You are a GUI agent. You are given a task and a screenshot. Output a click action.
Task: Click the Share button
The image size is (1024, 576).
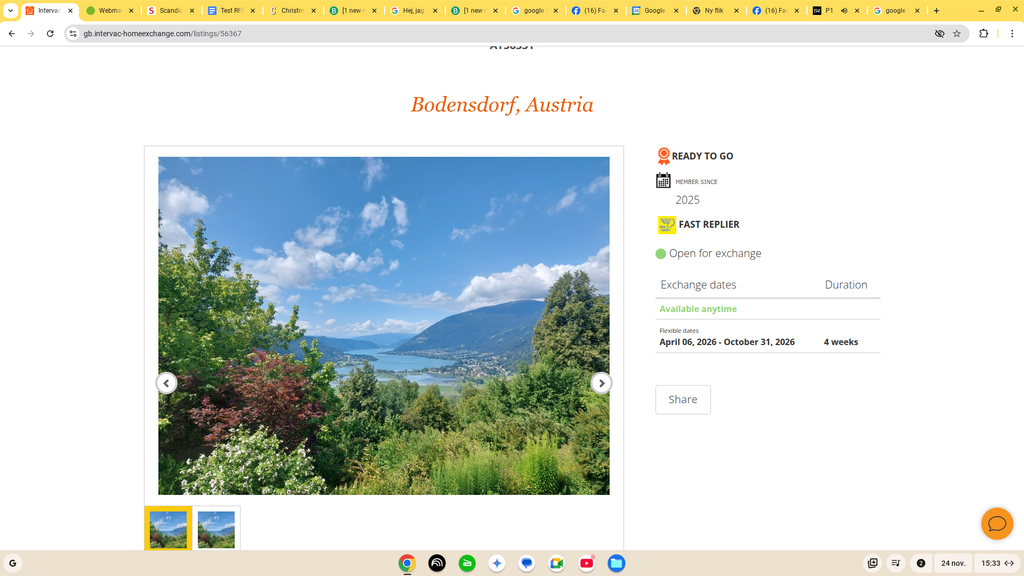click(x=683, y=399)
